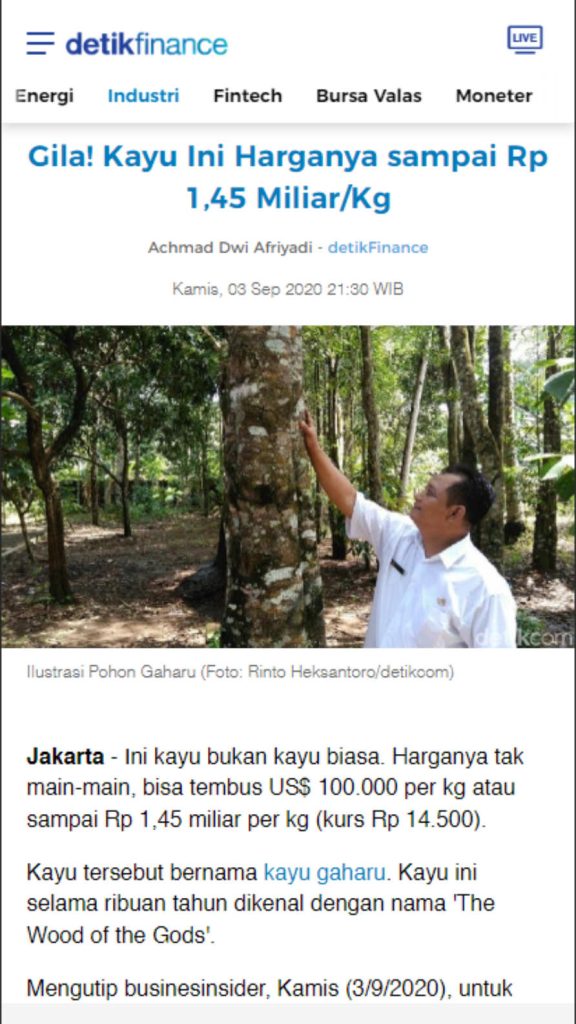
Task: Click the bold Jakarta dateline
Action: [x=65, y=757]
